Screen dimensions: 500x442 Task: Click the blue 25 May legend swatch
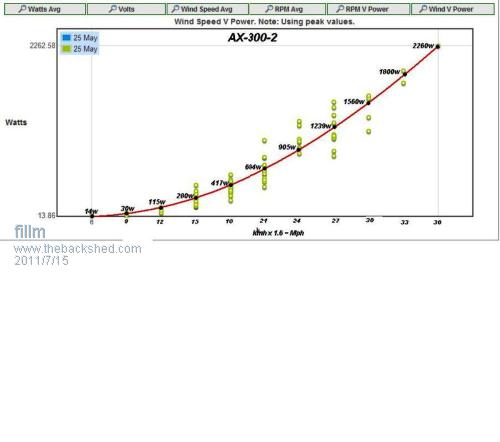click(x=66, y=37)
